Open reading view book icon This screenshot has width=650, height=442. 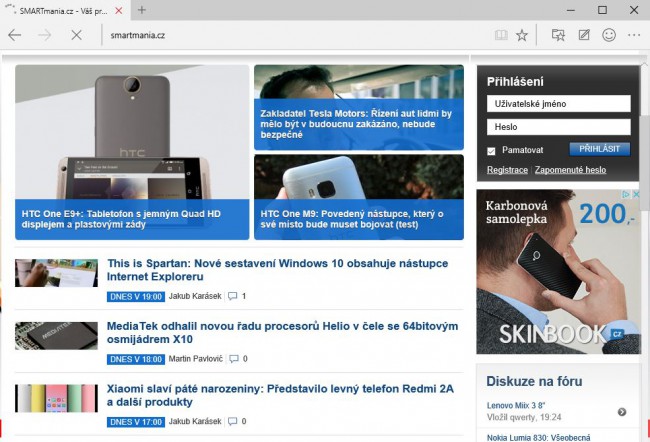(x=501, y=35)
